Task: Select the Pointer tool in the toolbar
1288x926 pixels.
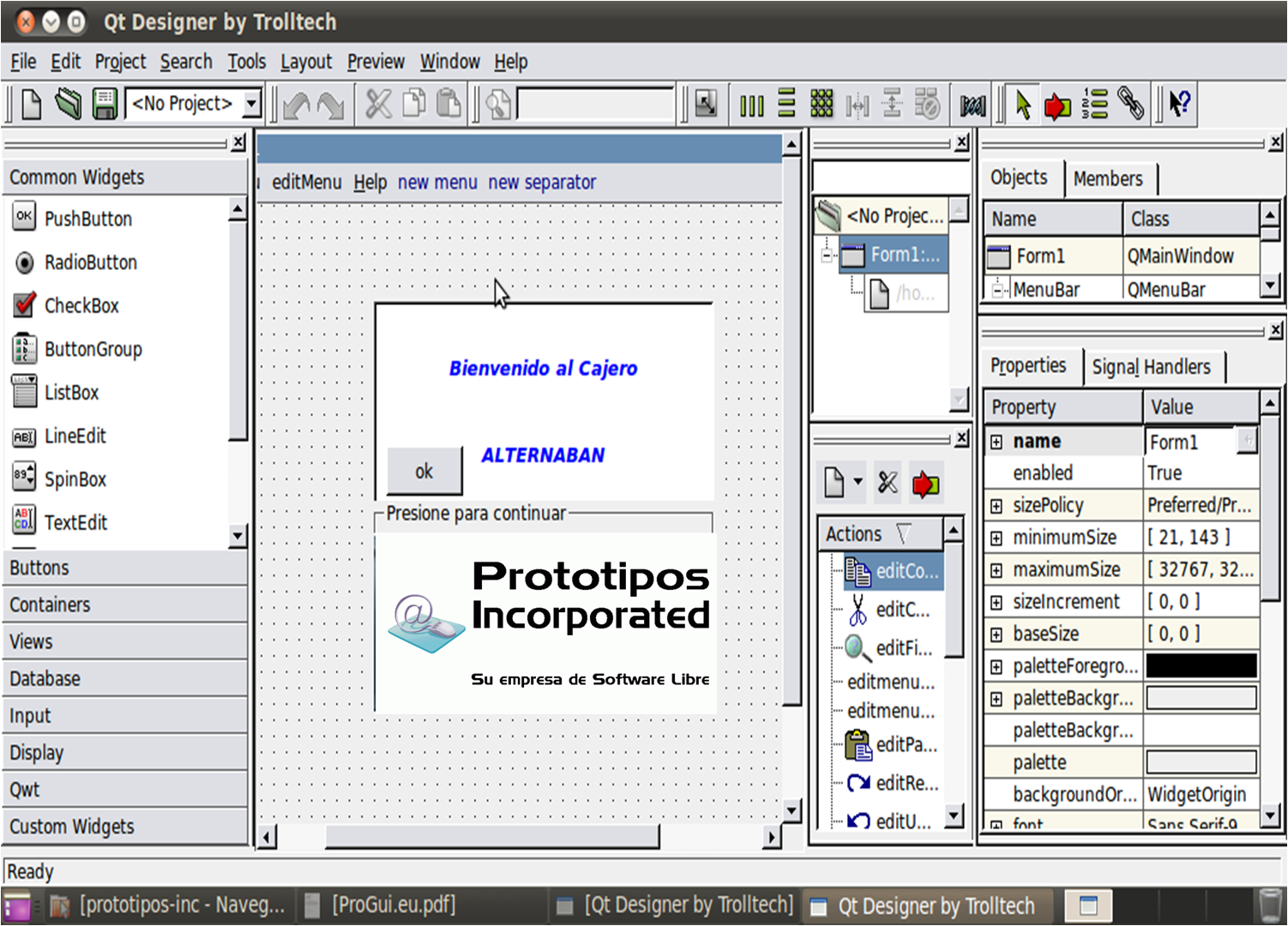Action: [x=1022, y=104]
